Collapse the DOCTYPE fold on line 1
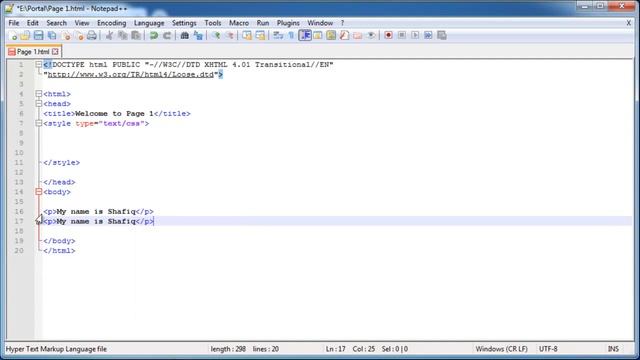The image size is (640, 360). (38, 64)
